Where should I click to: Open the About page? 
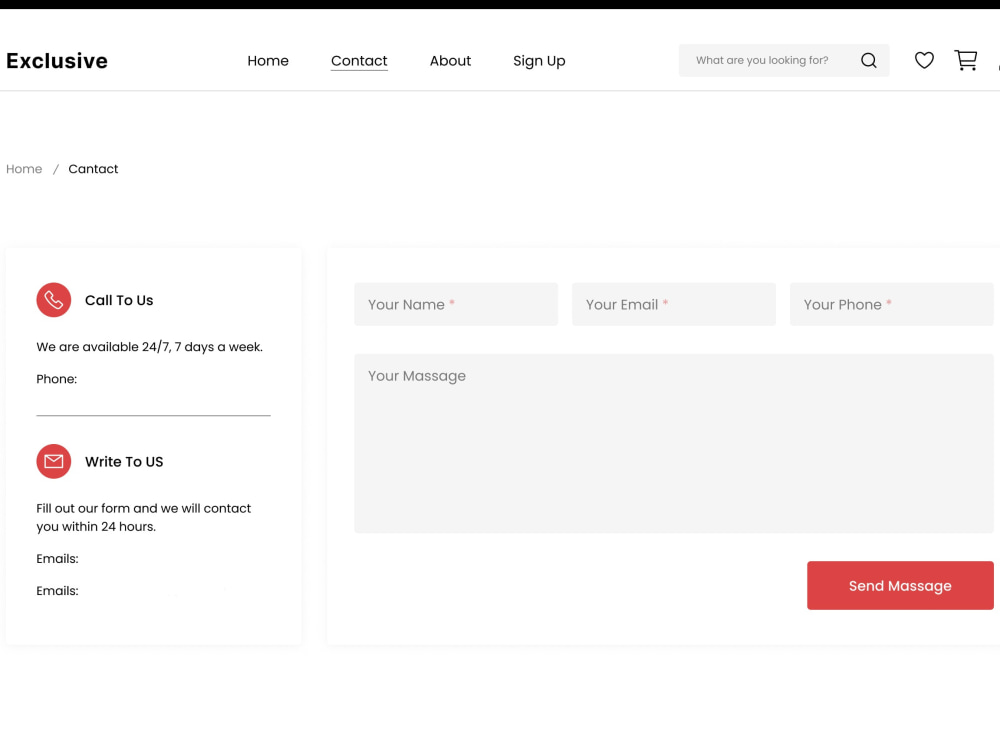coord(450,60)
